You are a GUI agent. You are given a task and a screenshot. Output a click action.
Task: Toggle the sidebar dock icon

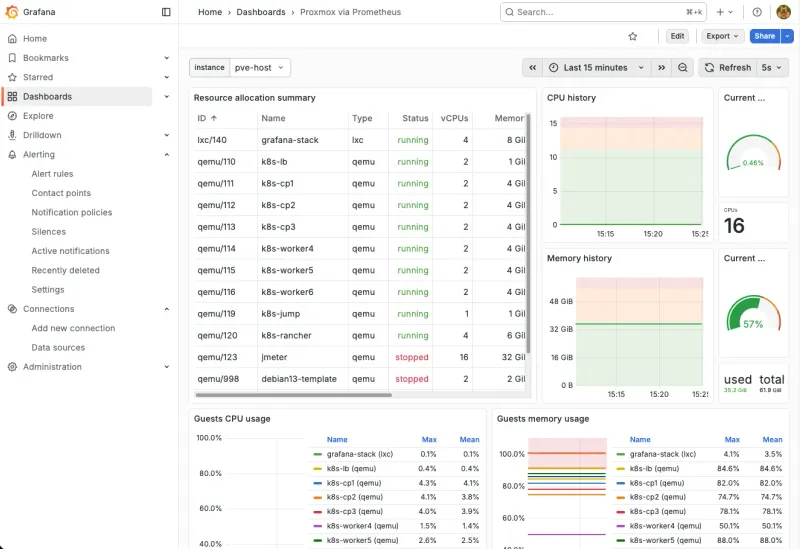point(166,12)
